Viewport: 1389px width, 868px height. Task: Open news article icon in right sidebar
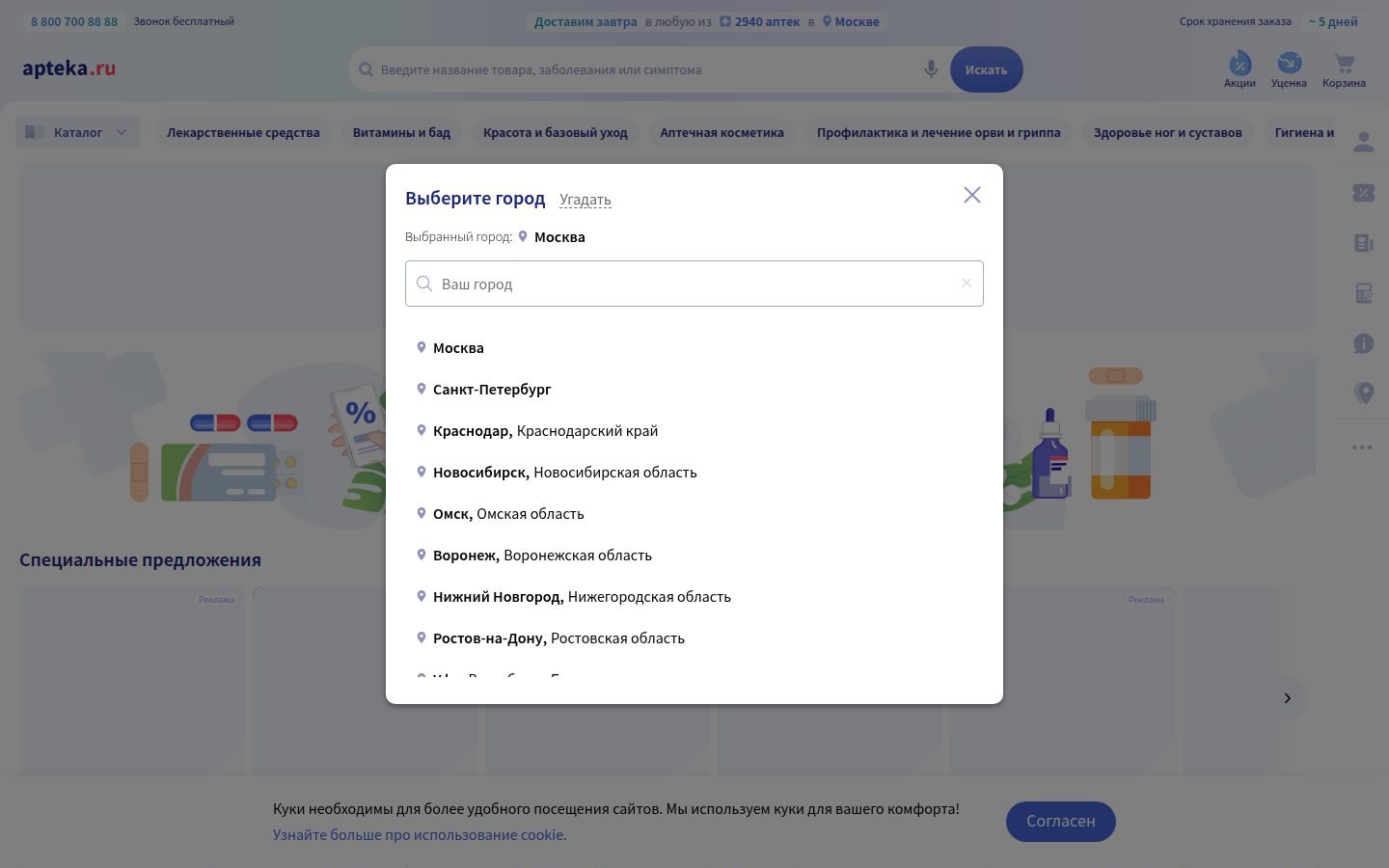1363,243
